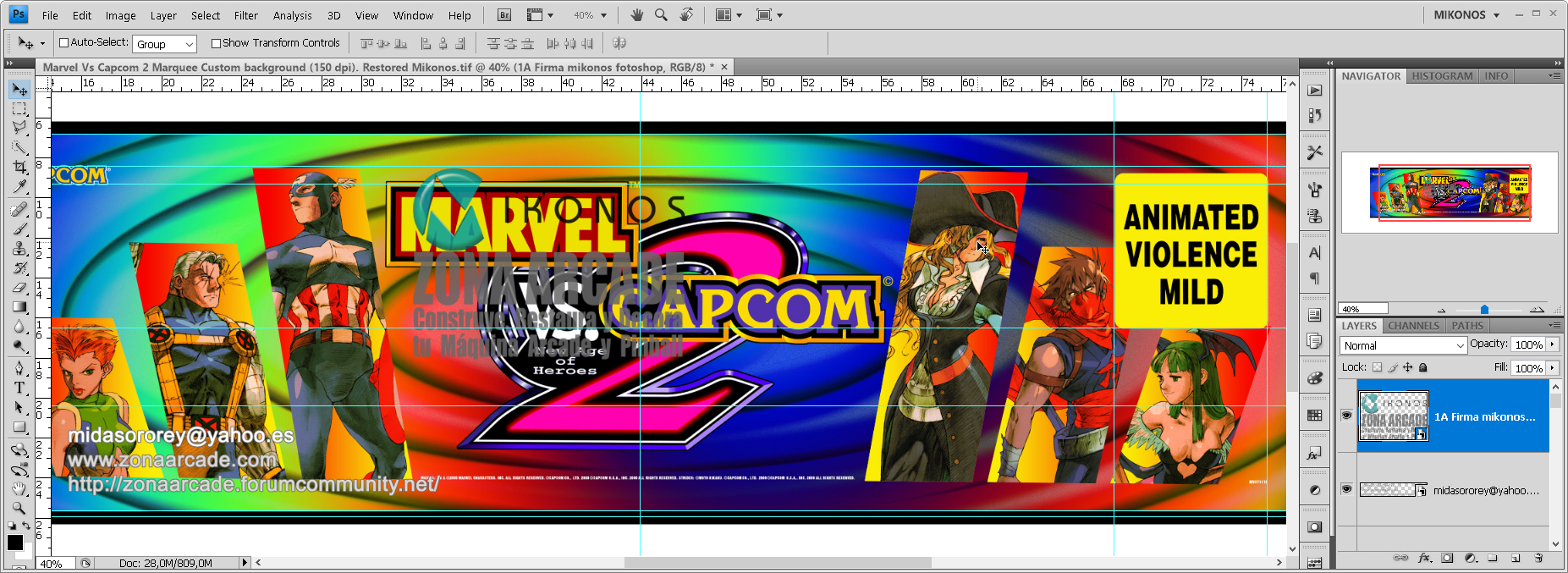Open the Auto-Select Group dropdown
Screen dimensions: 1568x573
(x=165, y=44)
